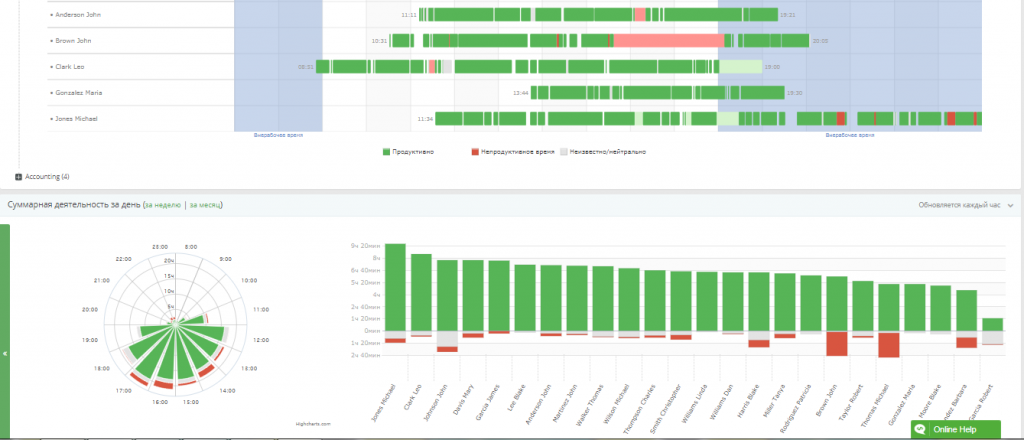Open the 'Обновляется каждый час' dropdown chevron

click(x=1010, y=205)
